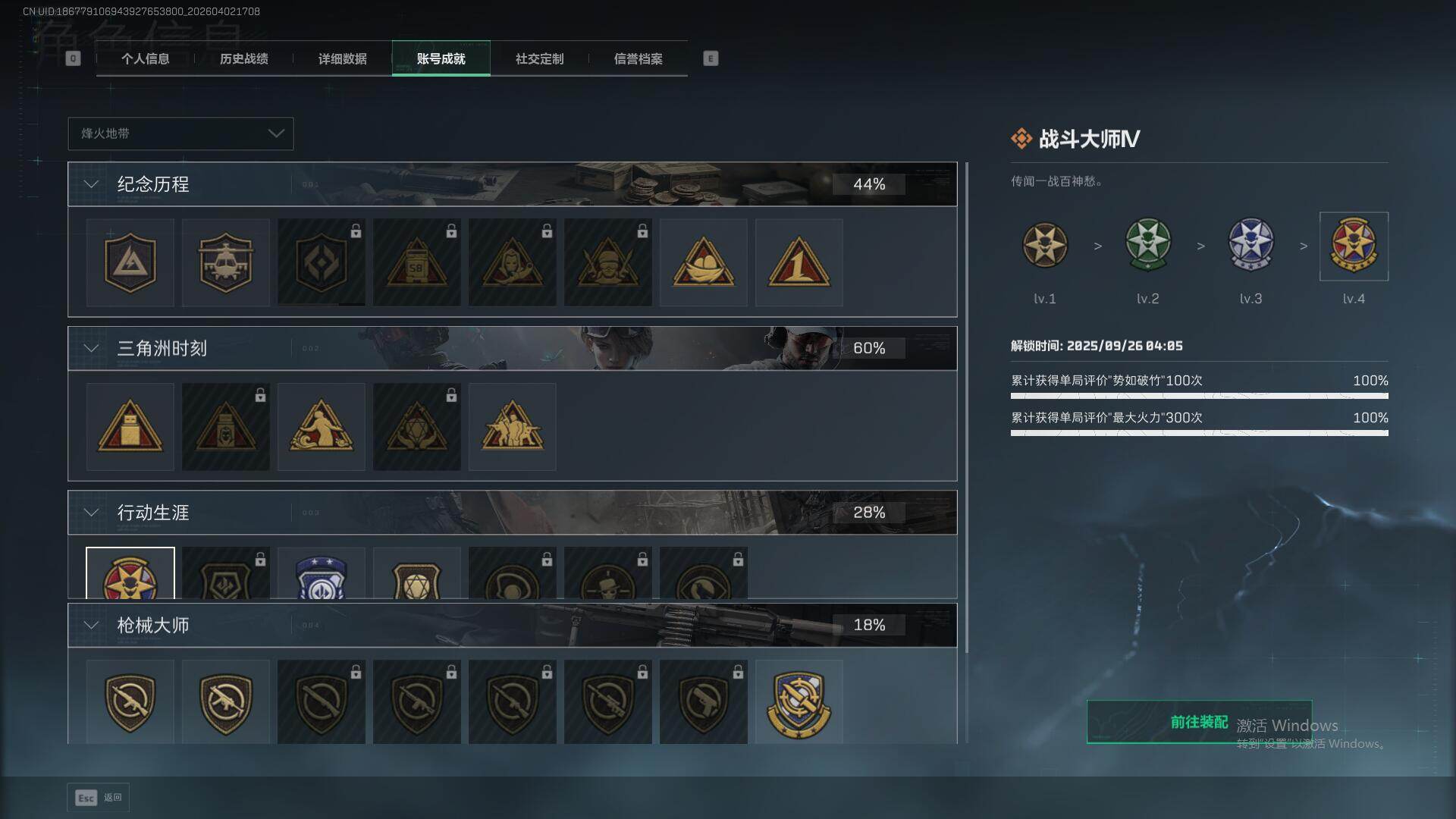Select the helicopter badge in 纪念历程
1456x819 pixels.
[x=225, y=262]
